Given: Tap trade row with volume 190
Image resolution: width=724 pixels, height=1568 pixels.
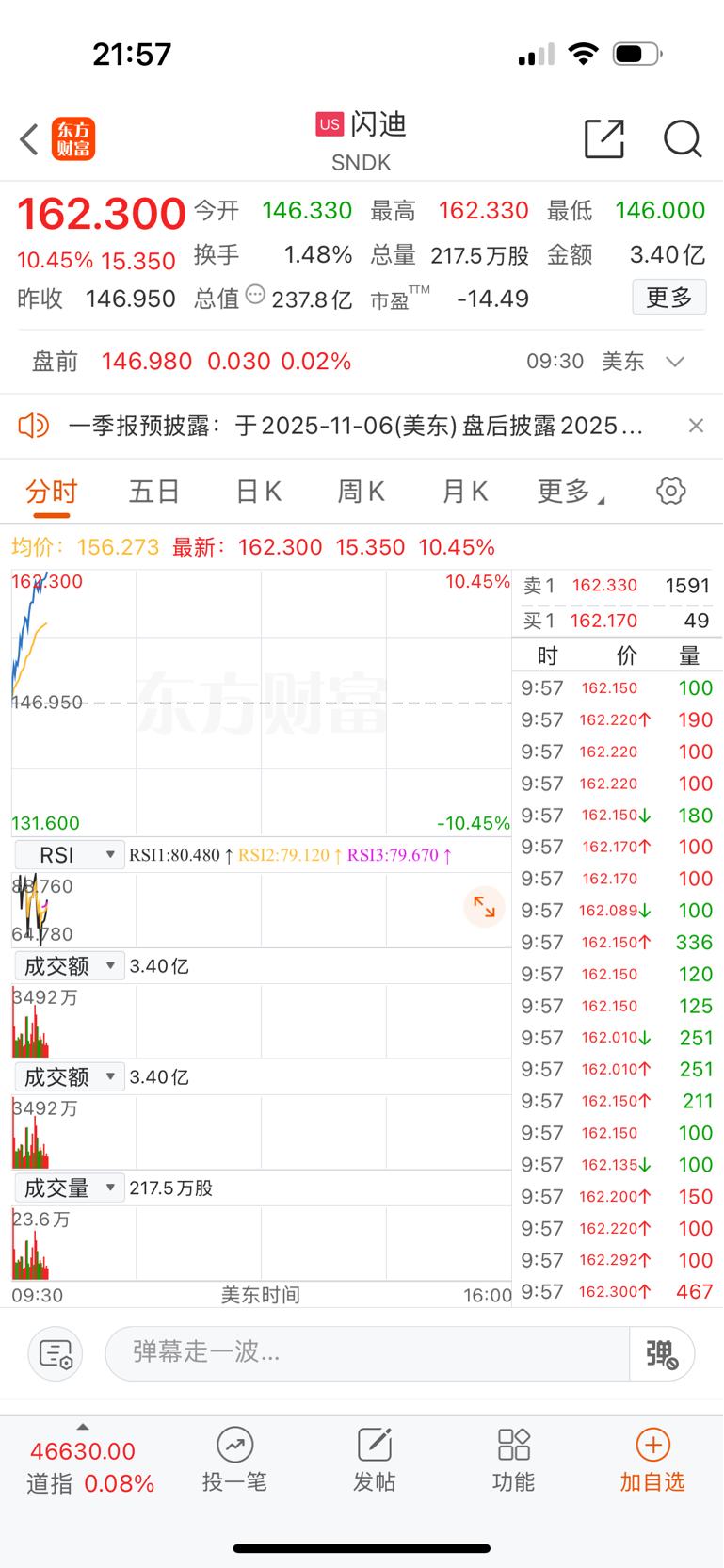Looking at the screenshot, I should pyautogui.click(x=617, y=719).
